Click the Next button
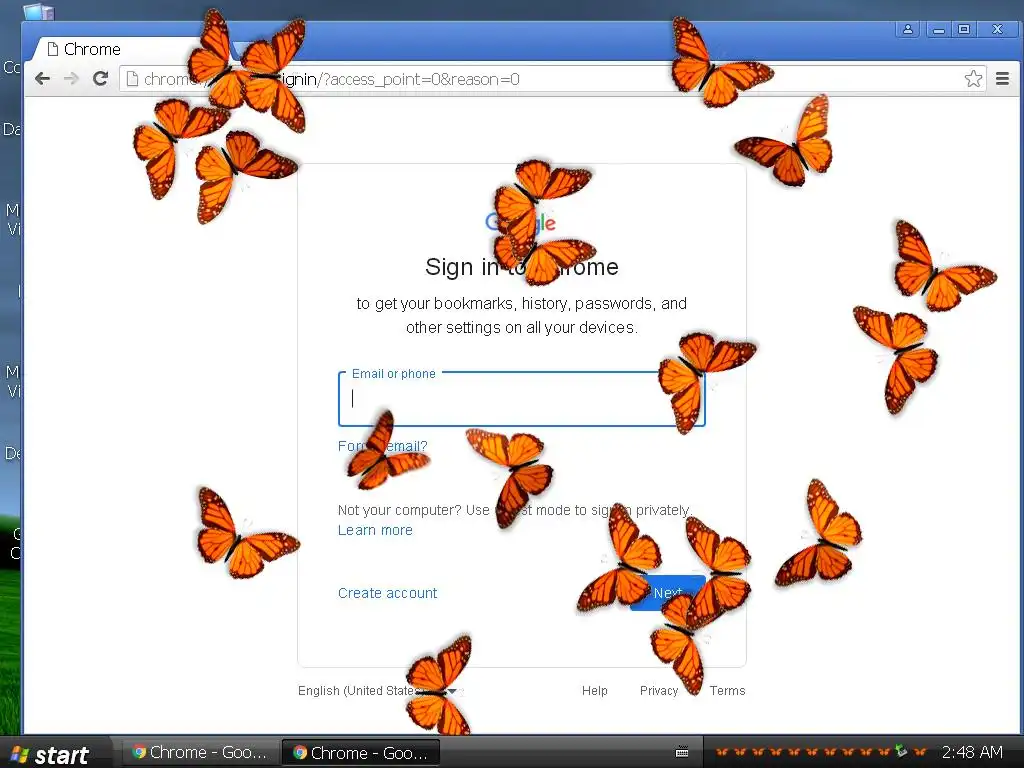 click(667, 593)
